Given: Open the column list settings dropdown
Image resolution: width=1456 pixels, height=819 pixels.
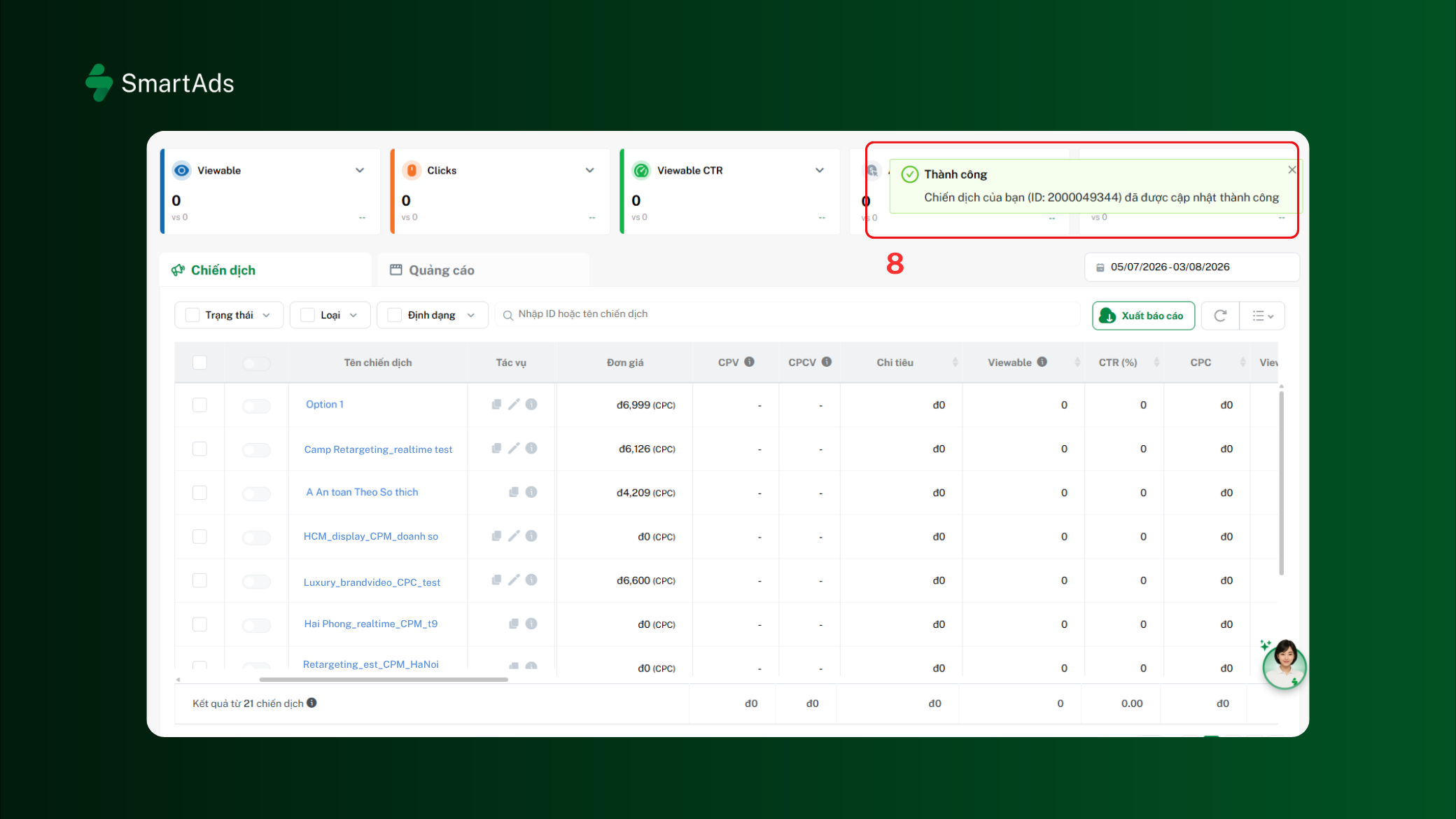Looking at the screenshot, I should [1263, 316].
